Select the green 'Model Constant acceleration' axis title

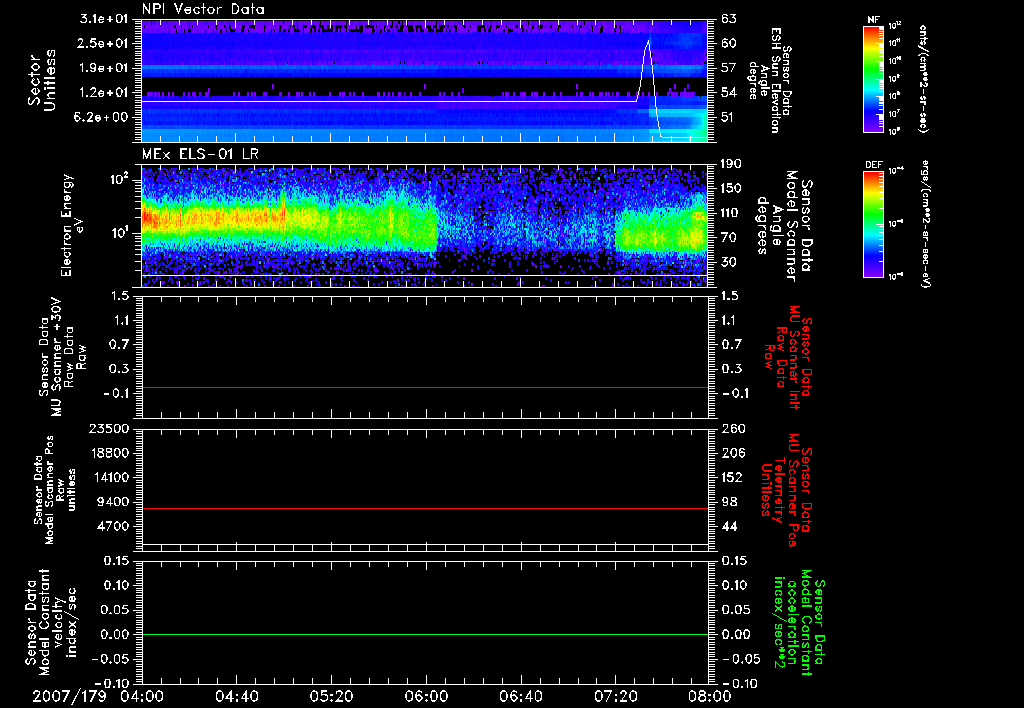pyautogui.click(x=800, y=624)
